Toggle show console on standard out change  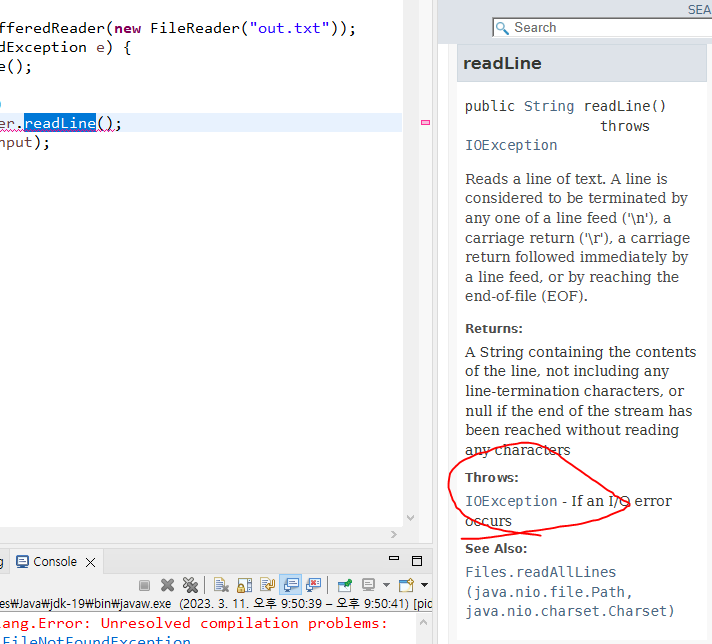point(291,585)
